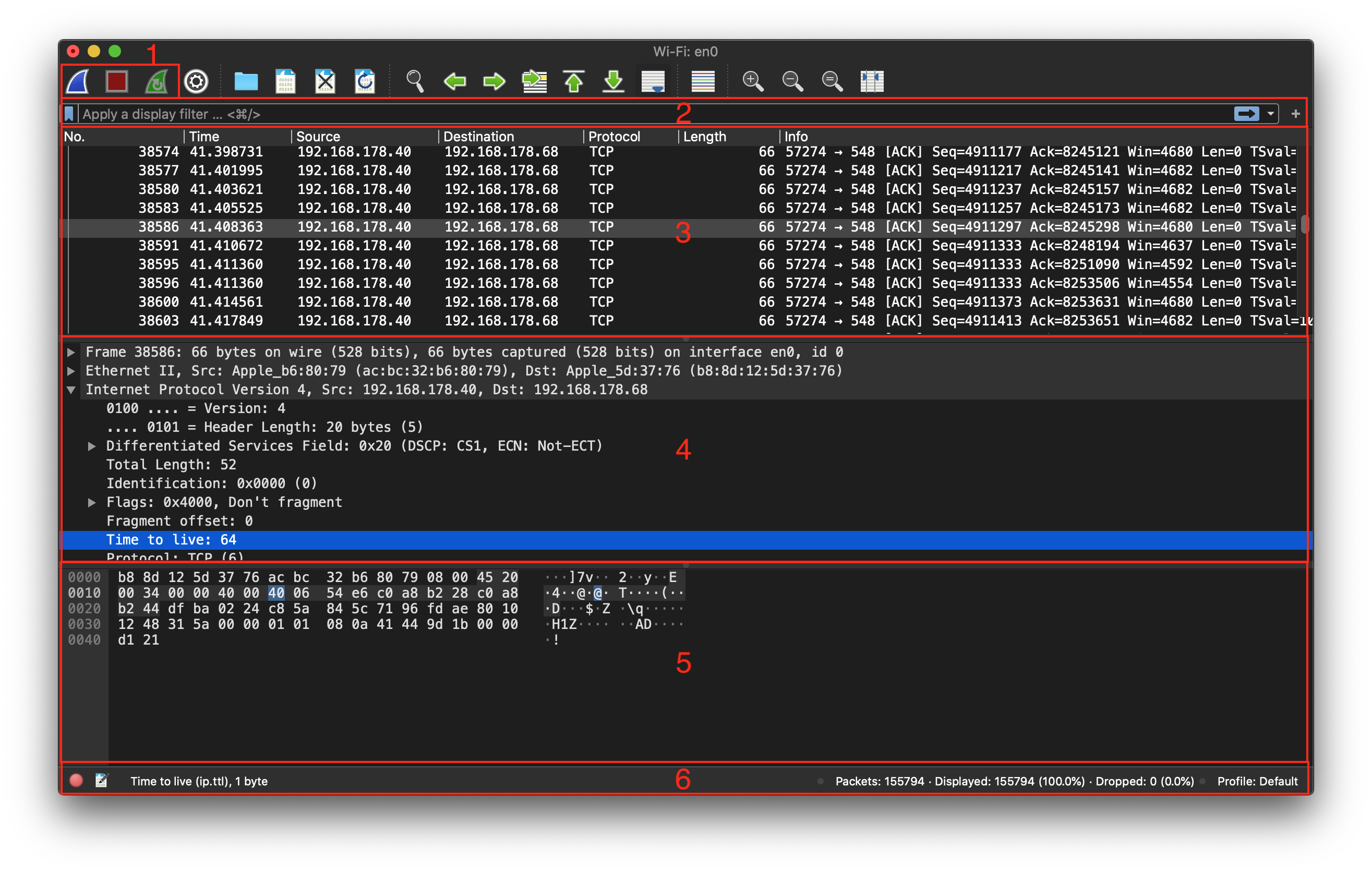Image resolution: width=1372 pixels, height=872 pixels.
Task: Expand the Flags: 0x4000 row
Action: [92, 502]
